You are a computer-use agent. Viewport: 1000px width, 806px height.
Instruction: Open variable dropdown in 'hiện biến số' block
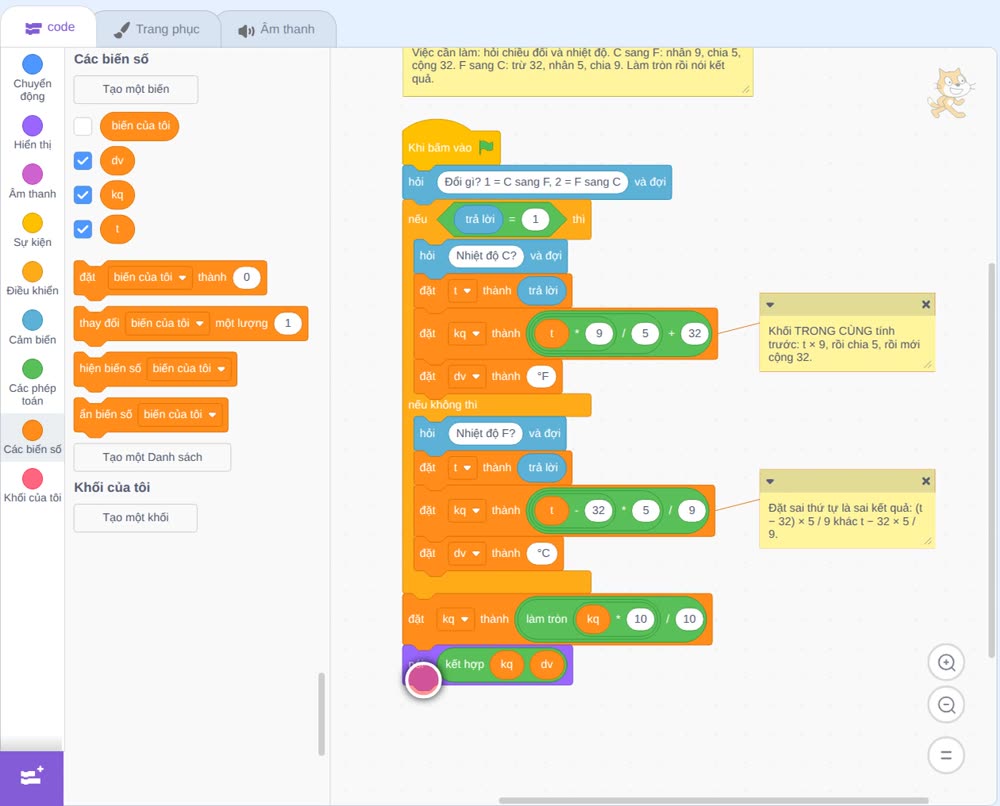[189, 369]
